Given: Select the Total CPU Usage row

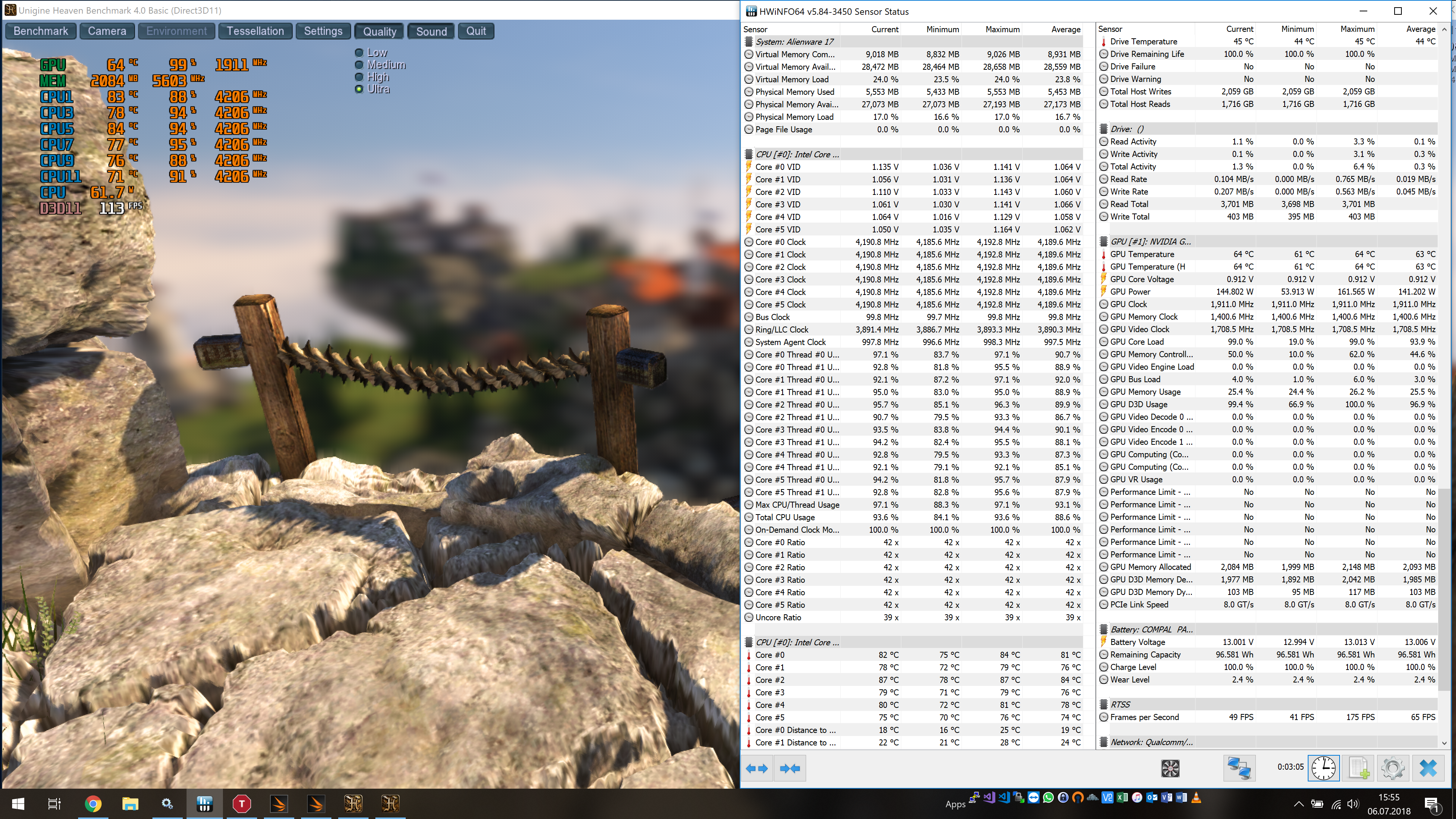Looking at the screenshot, I should click(913, 517).
